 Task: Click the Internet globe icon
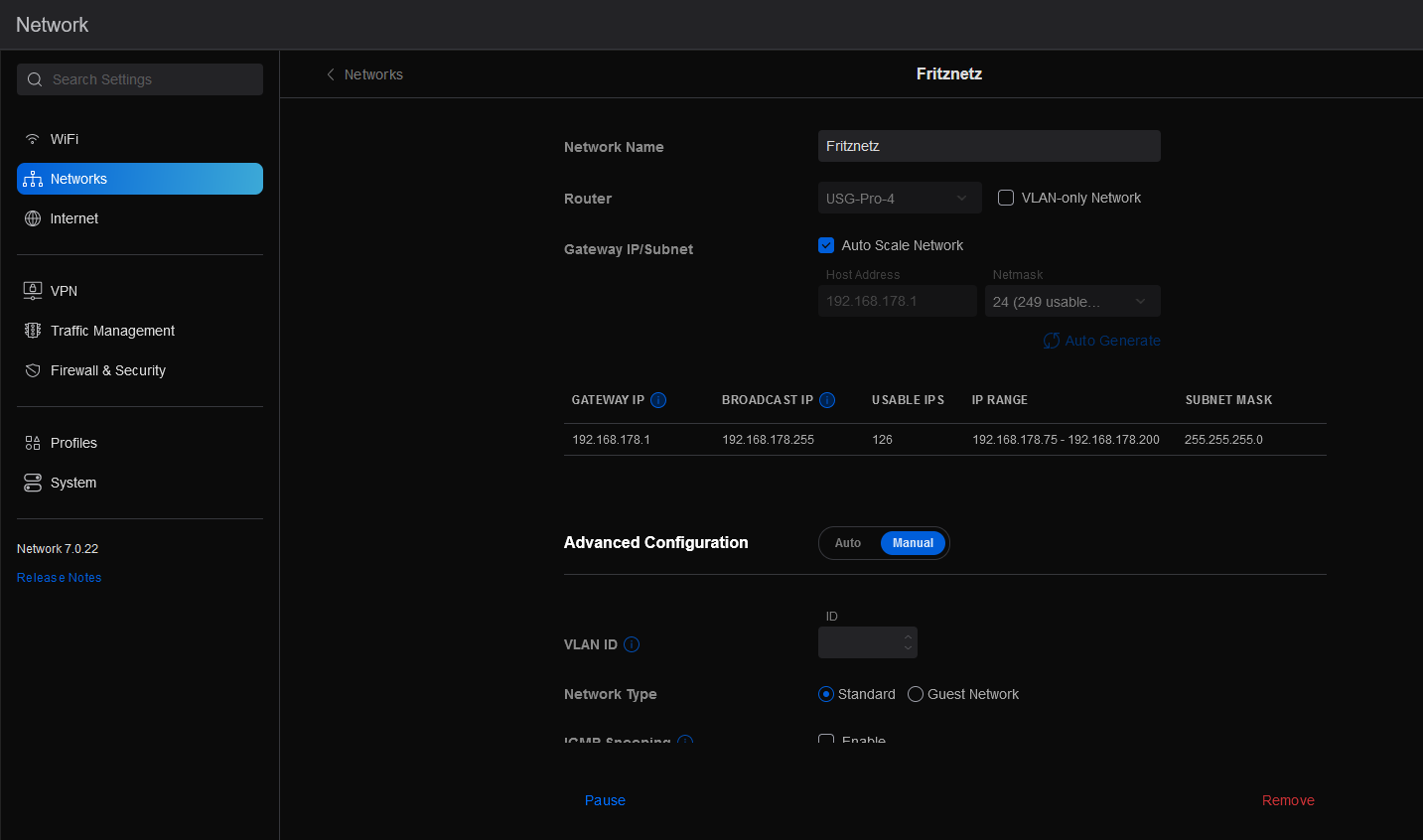pos(33,218)
